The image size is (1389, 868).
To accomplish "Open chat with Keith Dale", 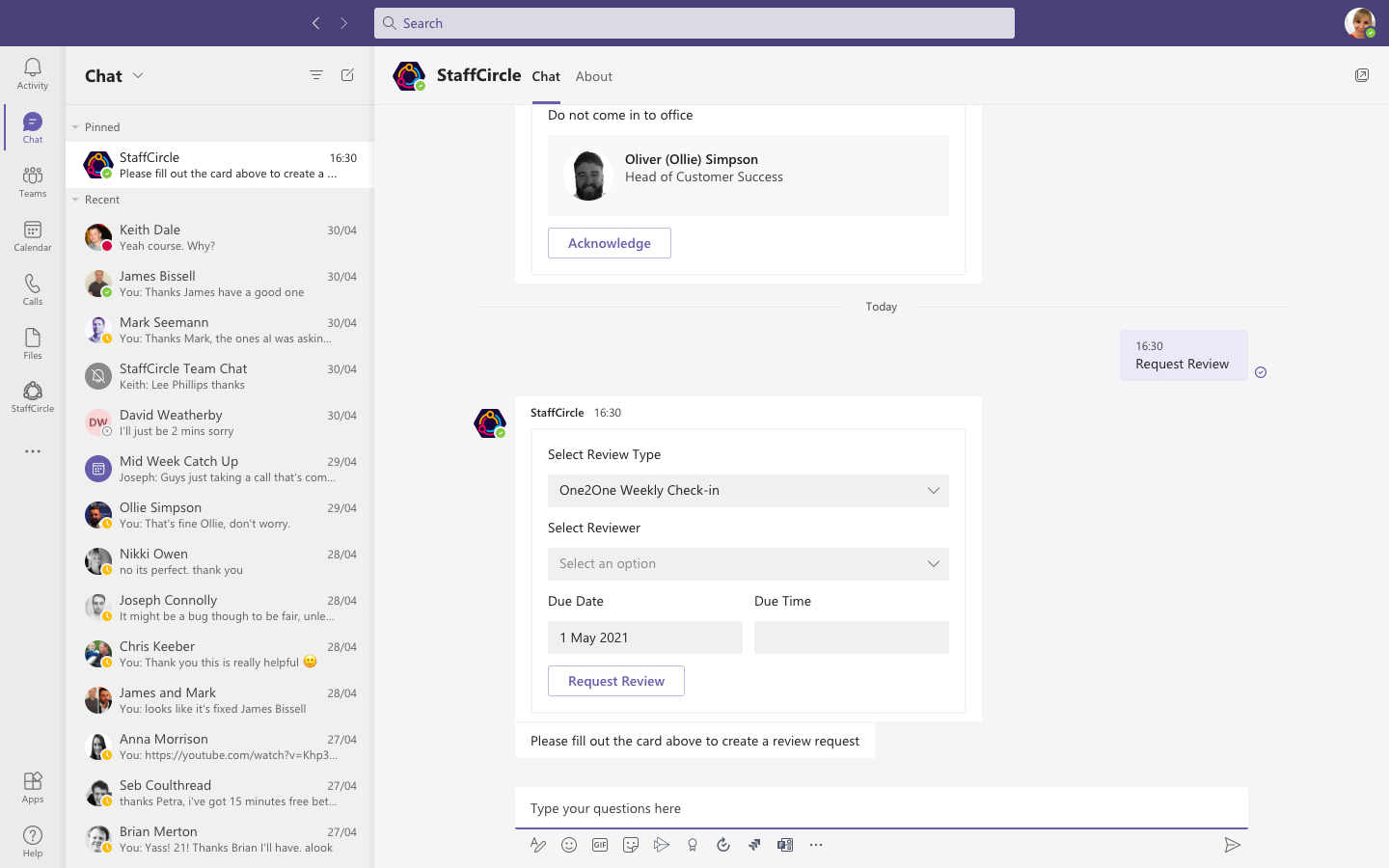I will click(x=220, y=237).
